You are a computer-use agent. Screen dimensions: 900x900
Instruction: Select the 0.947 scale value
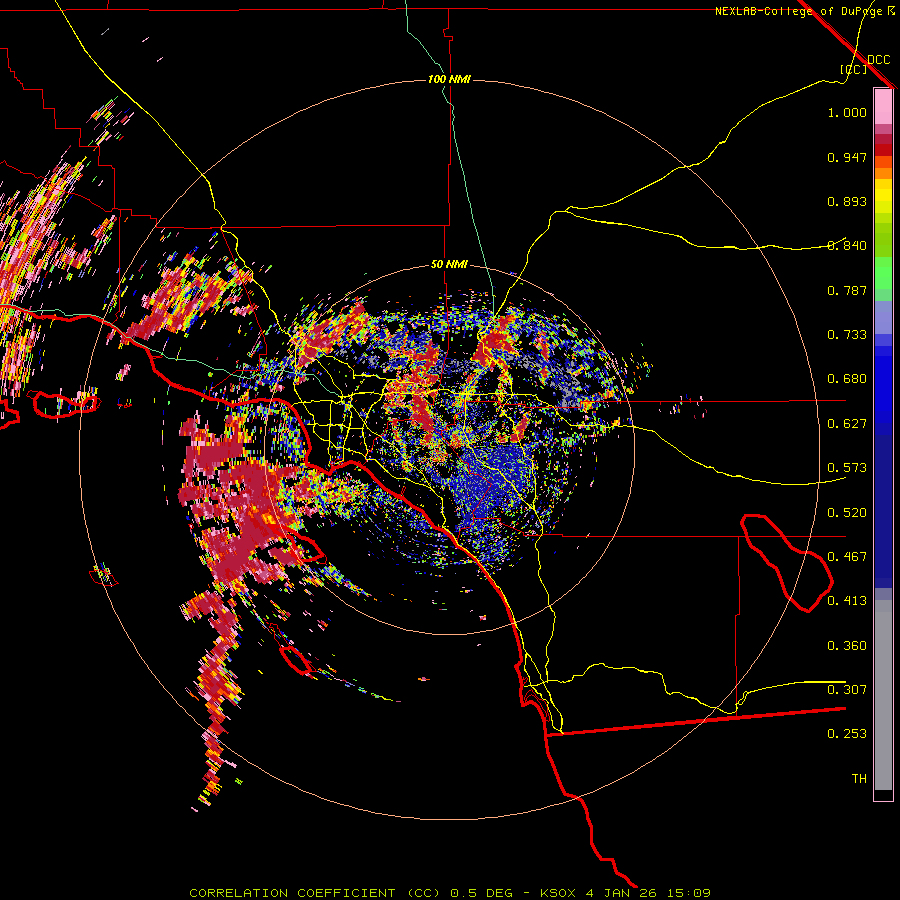pos(847,157)
